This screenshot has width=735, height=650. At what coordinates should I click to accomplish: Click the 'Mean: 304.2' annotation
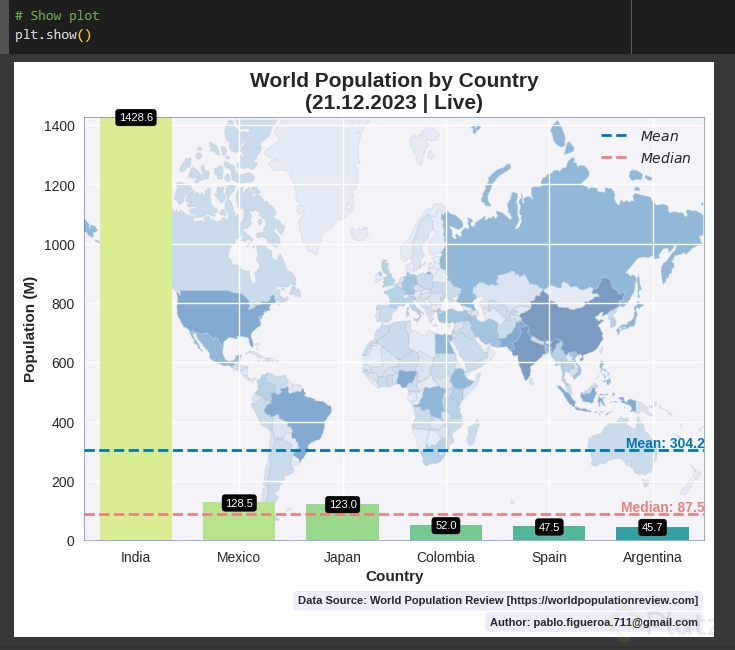665,443
